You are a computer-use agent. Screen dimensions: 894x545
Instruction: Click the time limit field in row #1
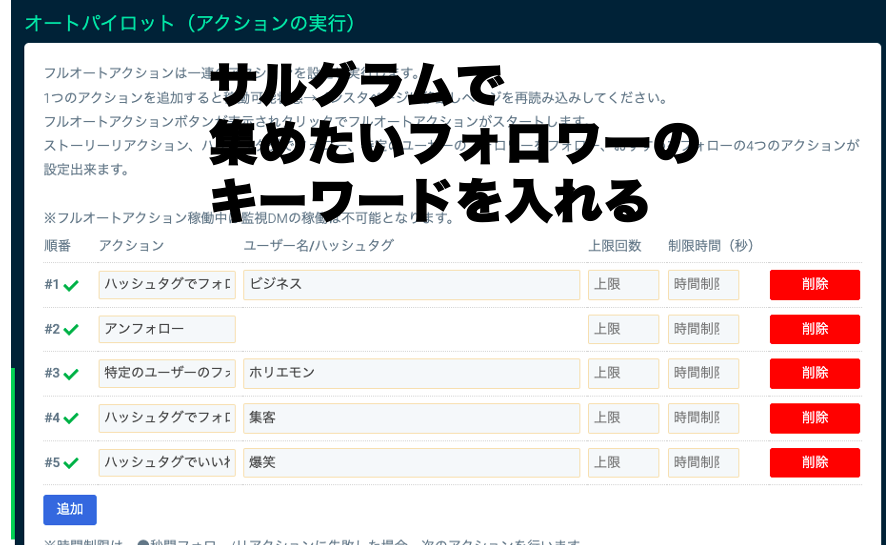click(704, 284)
